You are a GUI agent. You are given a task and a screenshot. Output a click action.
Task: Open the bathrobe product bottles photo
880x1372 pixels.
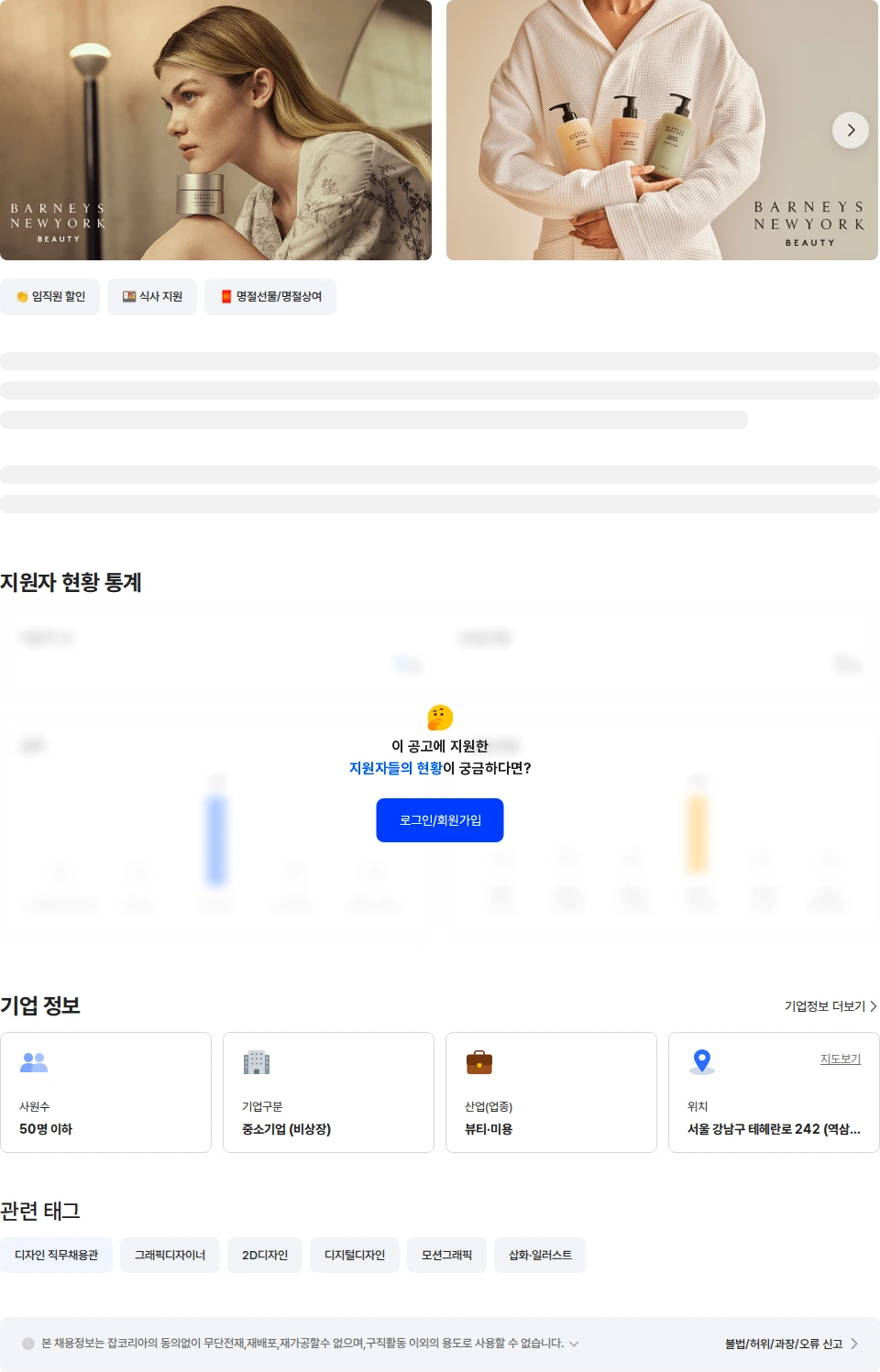pos(662,130)
